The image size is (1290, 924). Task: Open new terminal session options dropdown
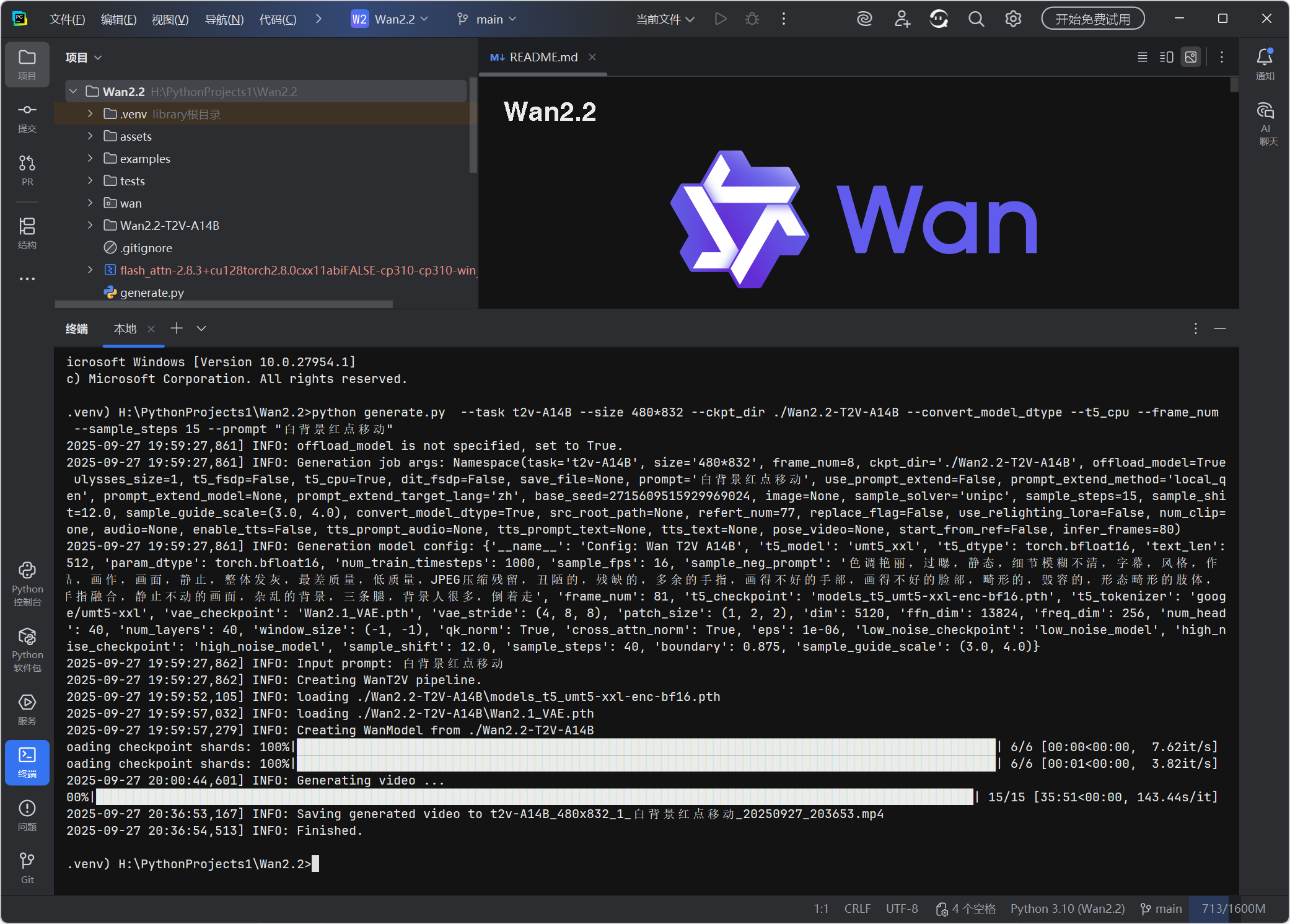coord(201,328)
